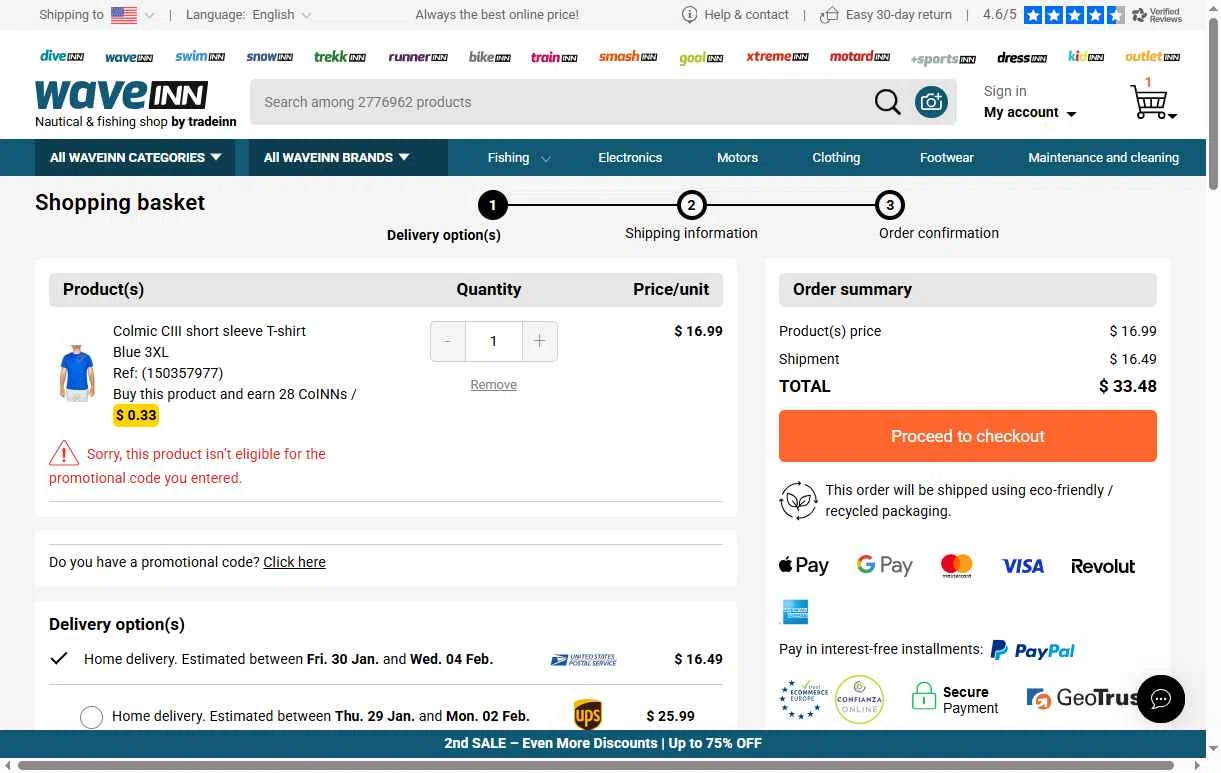The image size is (1221, 773).
Task: Click the Ecommerce Europe trust badge
Action: point(803,698)
